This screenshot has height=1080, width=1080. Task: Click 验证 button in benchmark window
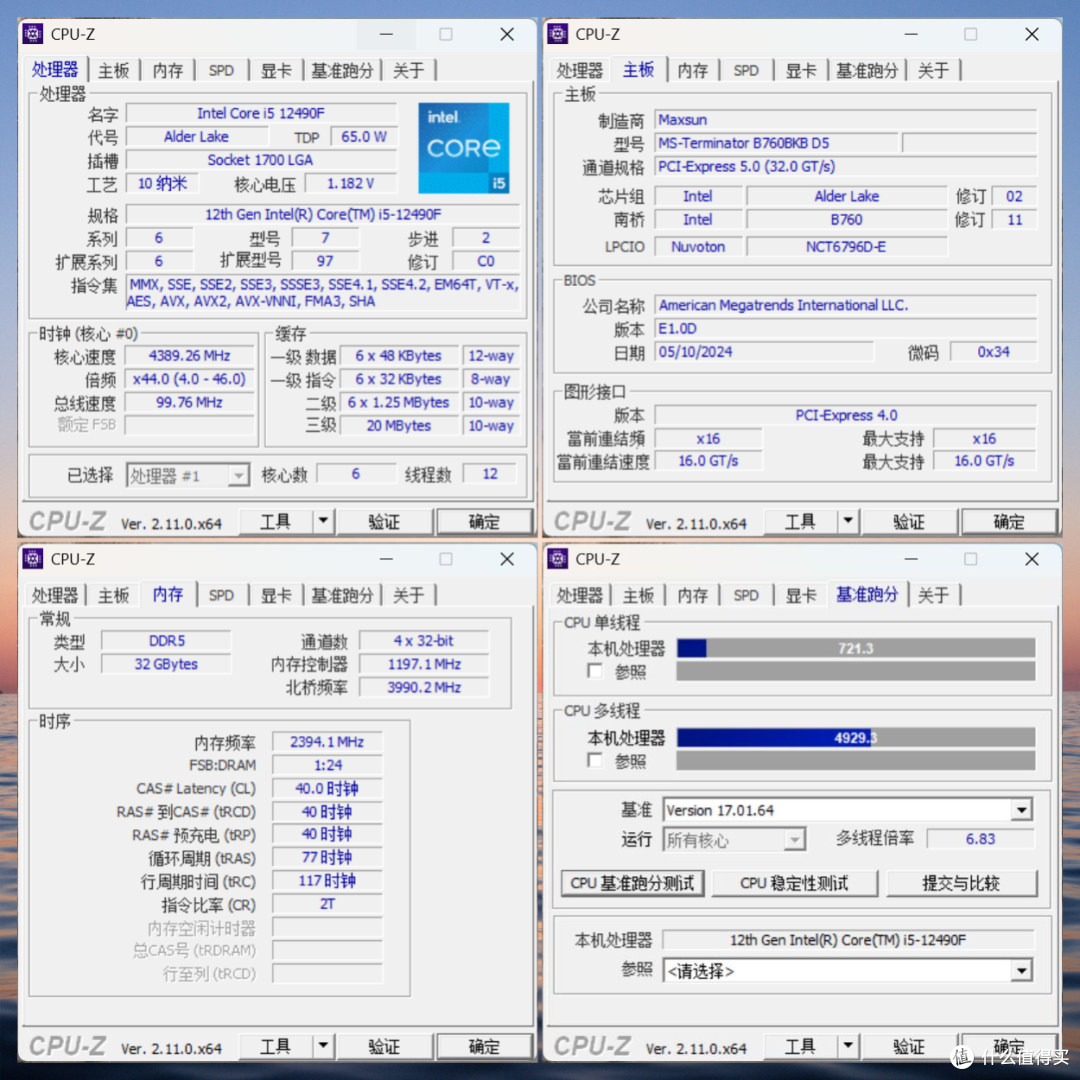coord(909,1046)
